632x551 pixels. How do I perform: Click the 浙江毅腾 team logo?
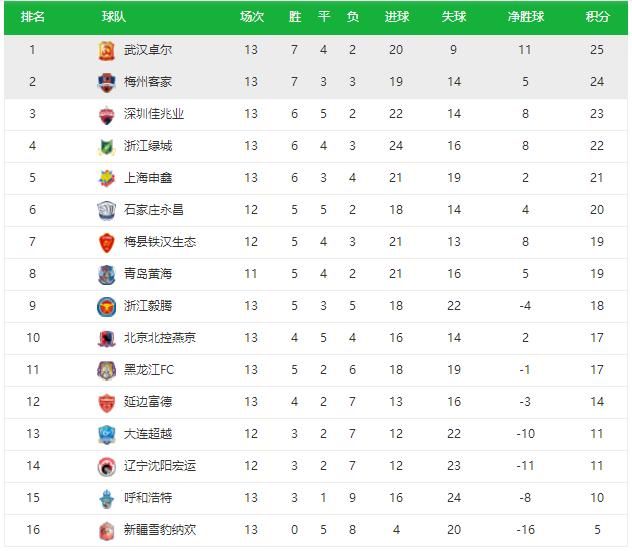106,306
